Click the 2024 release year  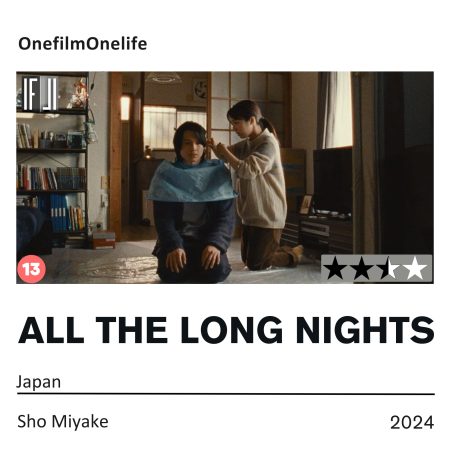[x=412, y=422]
